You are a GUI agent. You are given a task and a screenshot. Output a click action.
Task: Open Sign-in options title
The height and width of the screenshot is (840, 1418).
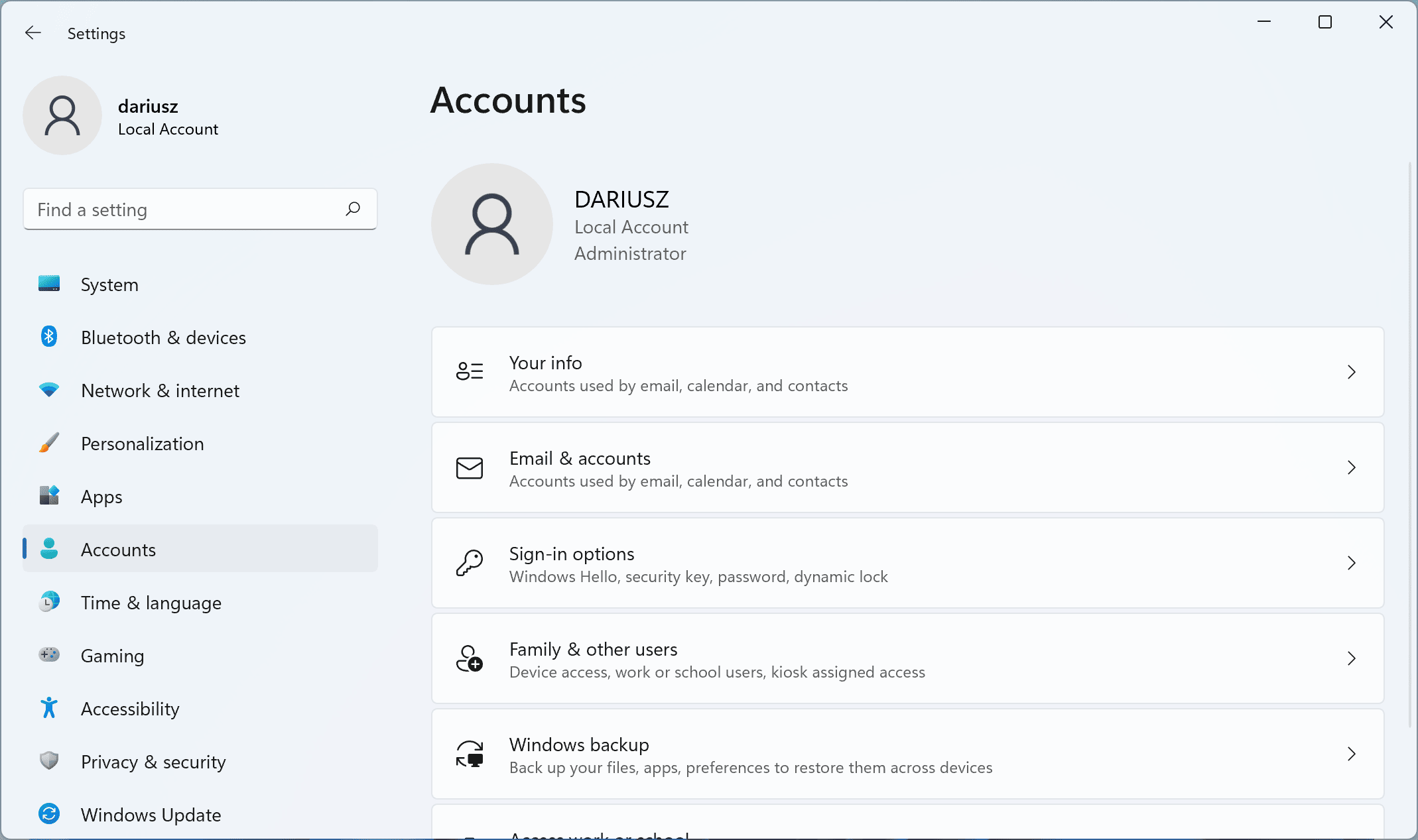click(572, 554)
